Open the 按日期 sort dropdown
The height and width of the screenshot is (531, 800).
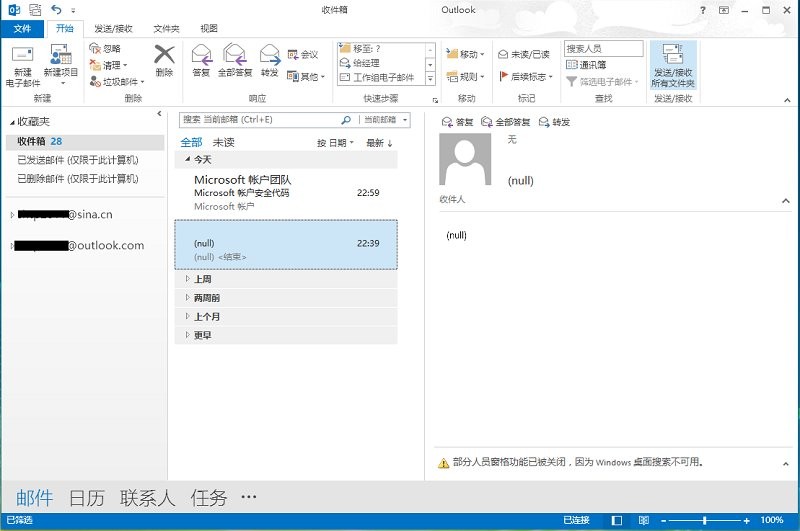[x=335, y=143]
